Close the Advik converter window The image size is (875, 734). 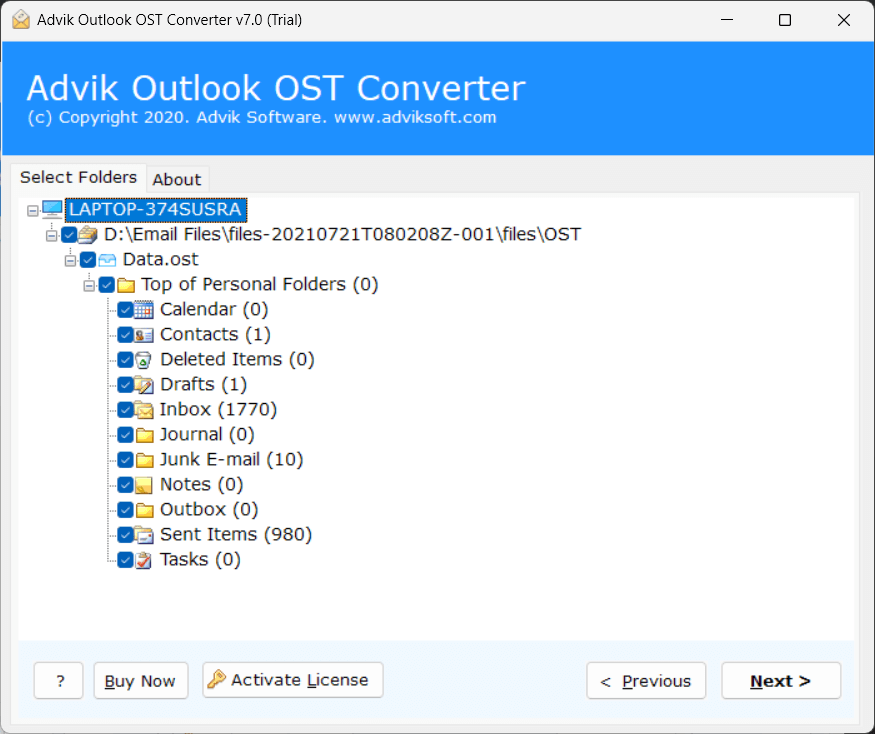click(x=844, y=20)
